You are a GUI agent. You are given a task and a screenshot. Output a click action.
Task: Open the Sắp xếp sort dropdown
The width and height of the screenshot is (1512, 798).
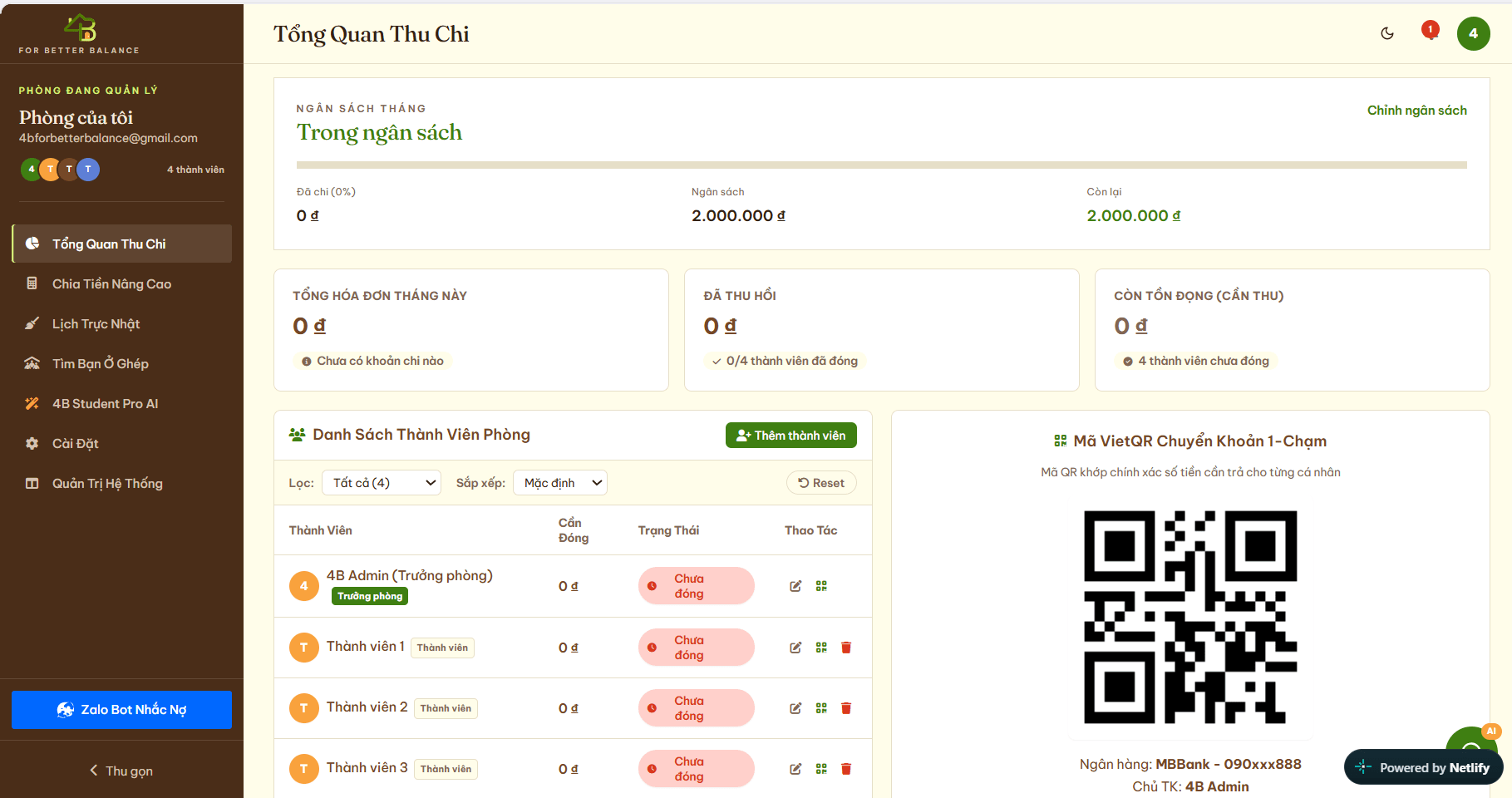point(560,483)
